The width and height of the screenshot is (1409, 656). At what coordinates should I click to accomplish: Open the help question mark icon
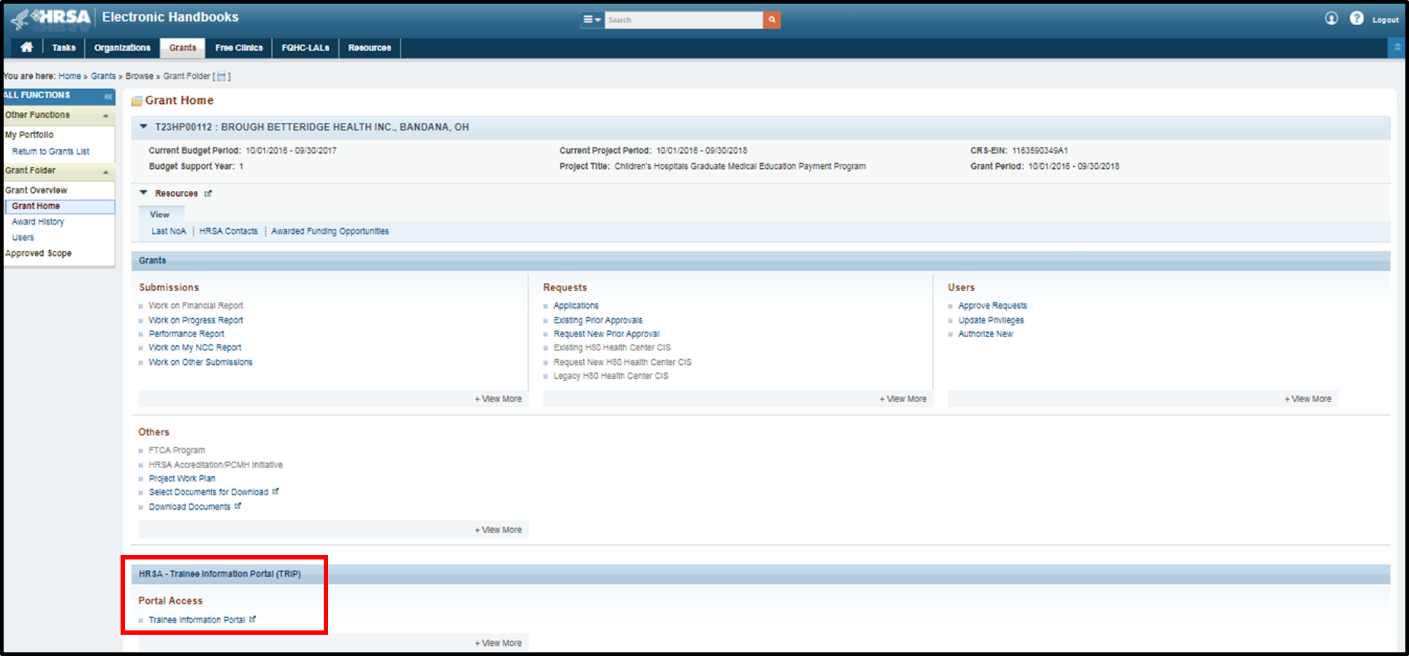[x=1357, y=19]
